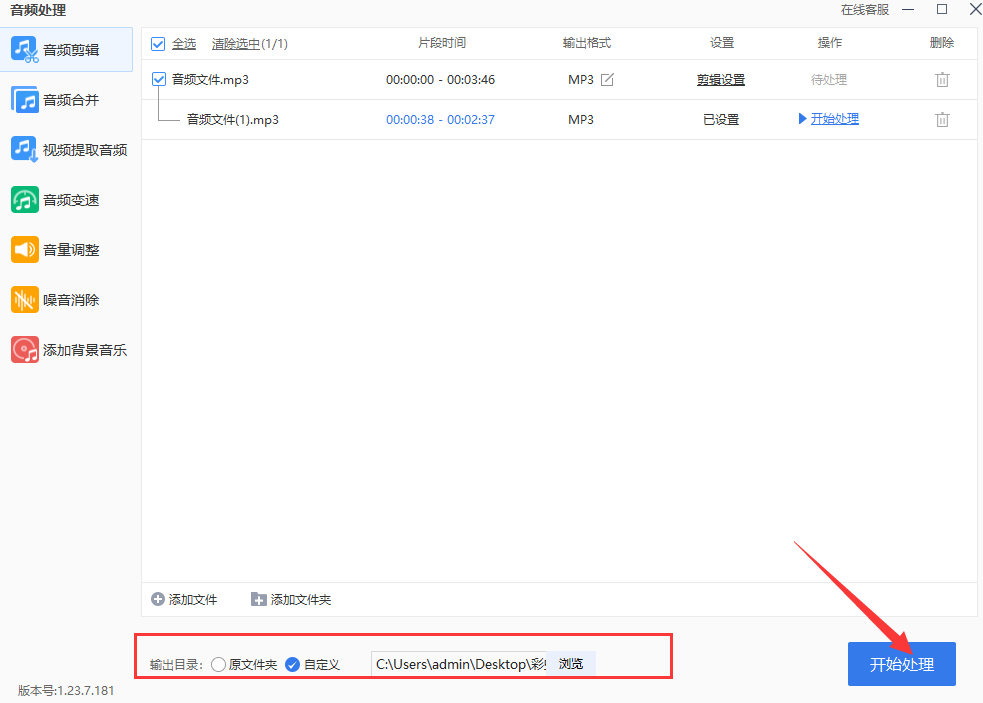The width and height of the screenshot is (983, 703).
Task: Toggle the 全选 select-all checkbox
Action: pyautogui.click(x=158, y=44)
